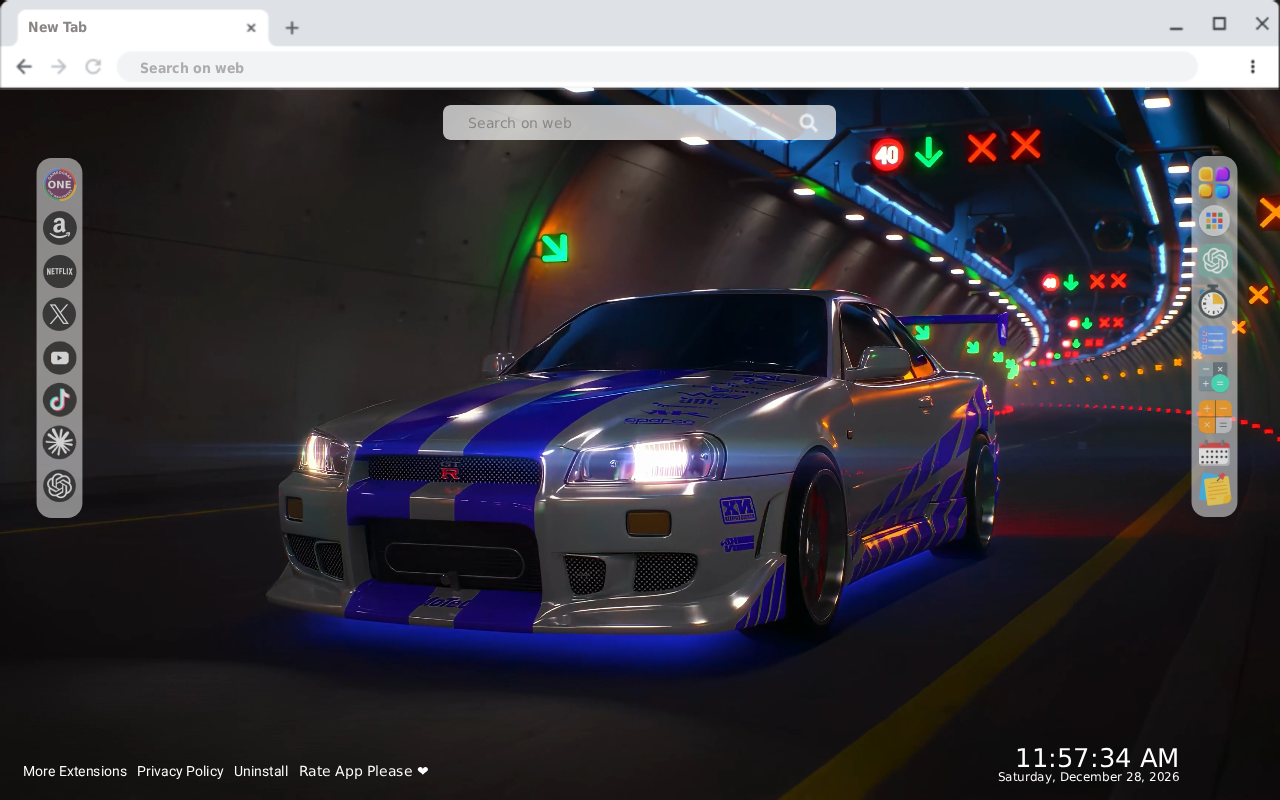The image size is (1280, 800).
Task: Click the 11:57:34 AM clock display
Action: point(1097,757)
